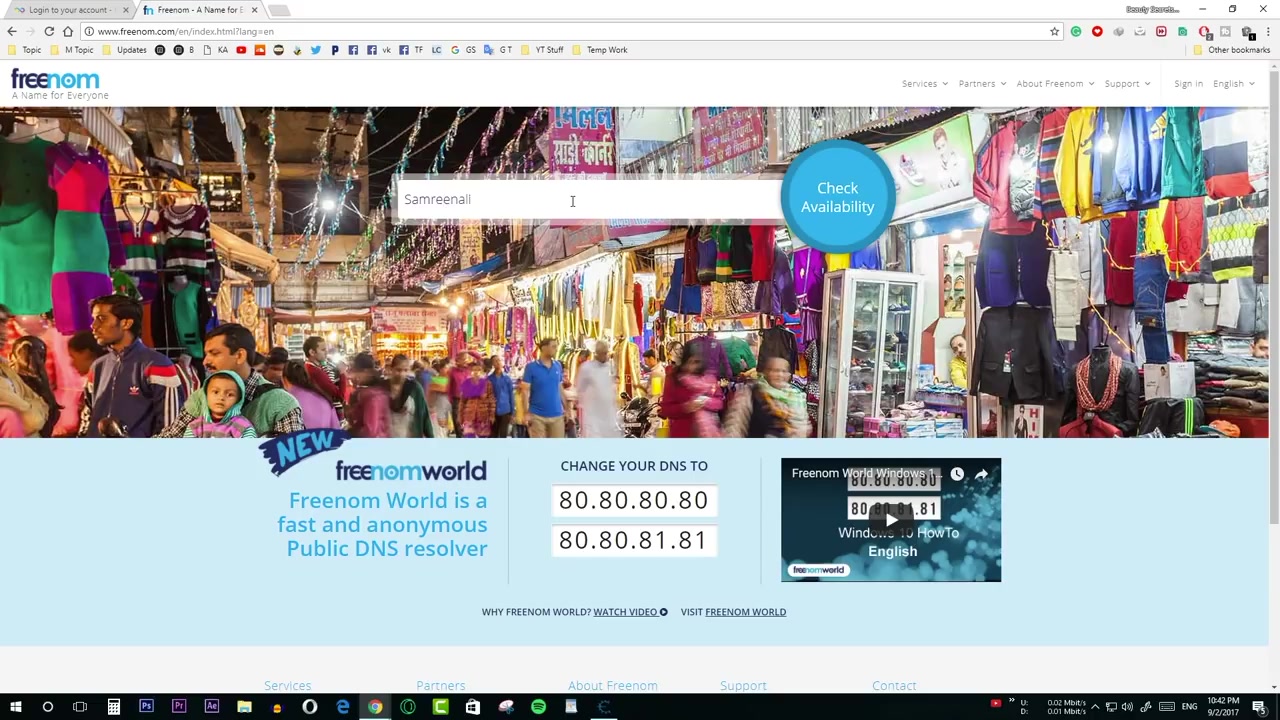Click the page vertical scrollbar
This screenshot has height=720, width=1280.
click(1274, 297)
